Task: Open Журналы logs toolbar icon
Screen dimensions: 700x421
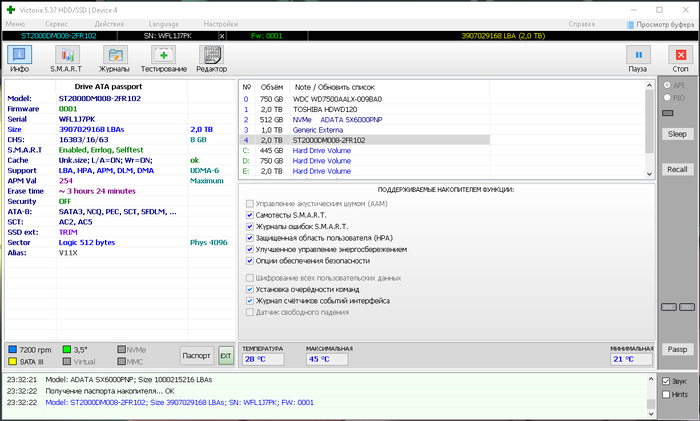Action: tap(115, 55)
